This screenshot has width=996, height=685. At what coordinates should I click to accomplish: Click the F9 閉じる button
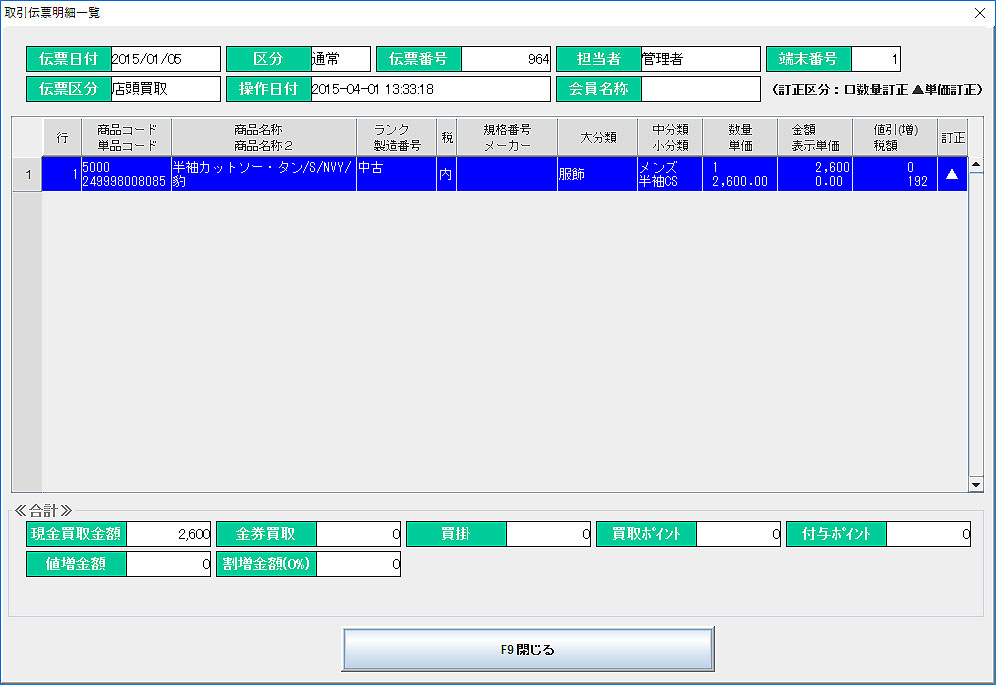[x=528, y=650]
